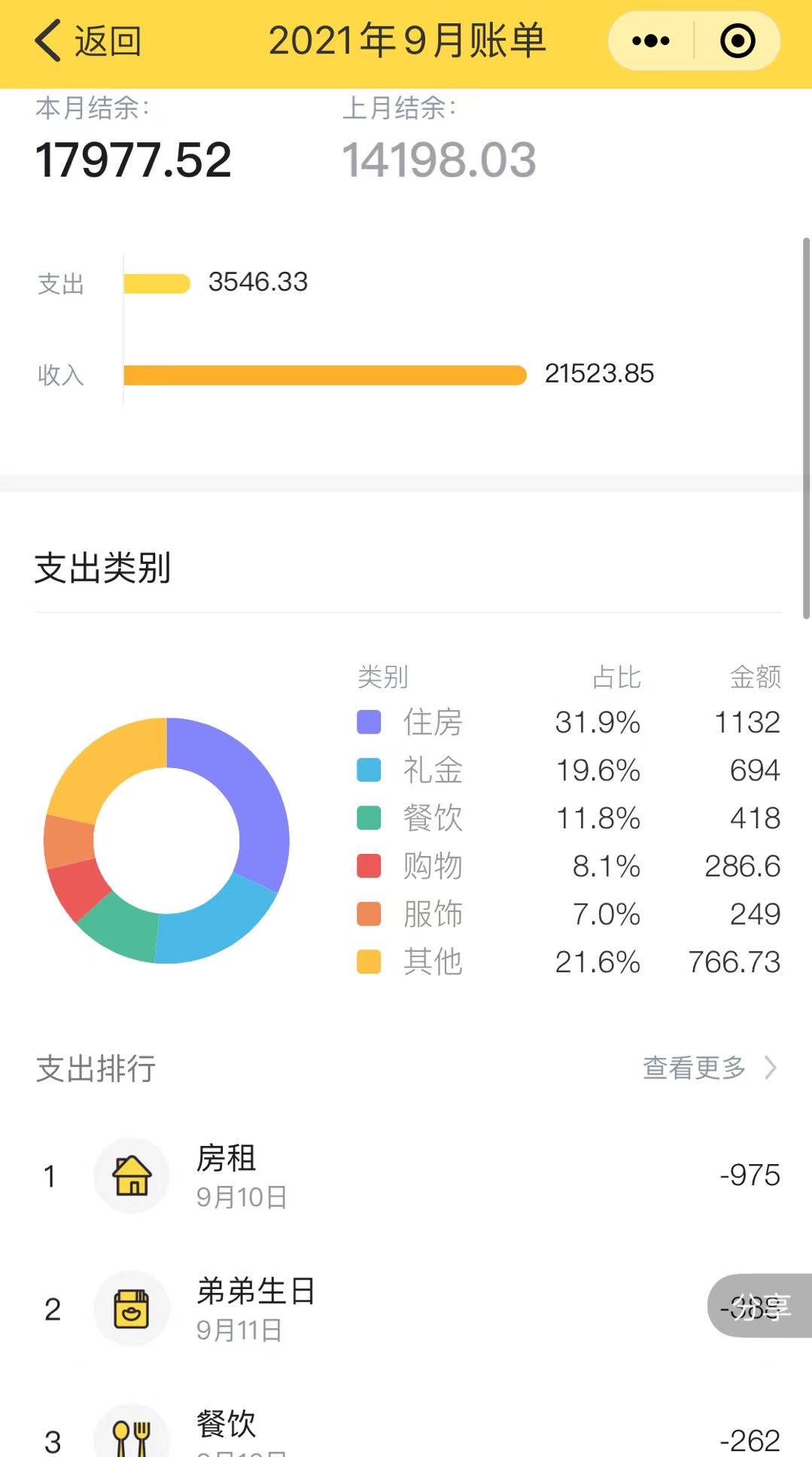Tap the 14198.03 last month balance

point(439,160)
